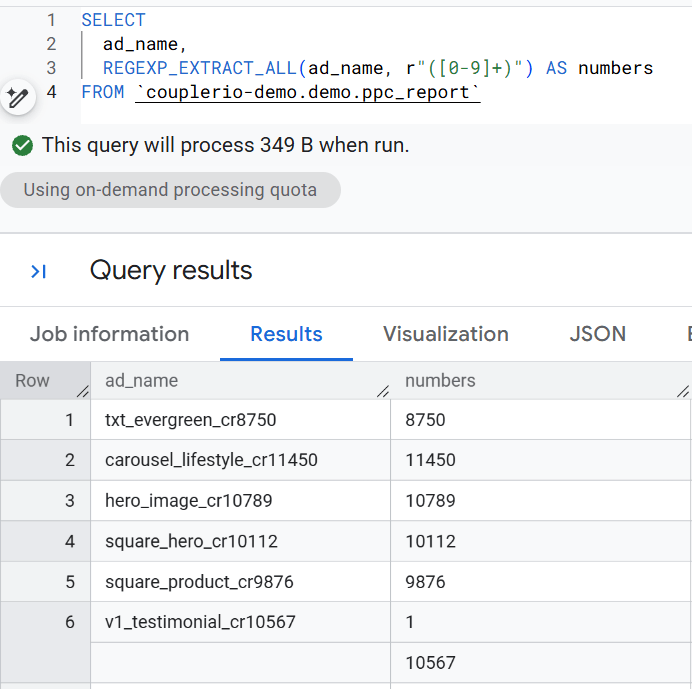Click the numbers column resize handle
692x689 pixels.
(x=683, y=391)
